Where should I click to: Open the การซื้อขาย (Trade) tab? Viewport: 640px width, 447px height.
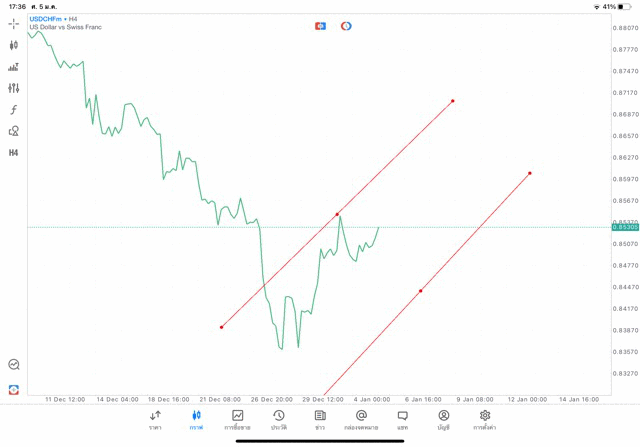pos(238,420)
